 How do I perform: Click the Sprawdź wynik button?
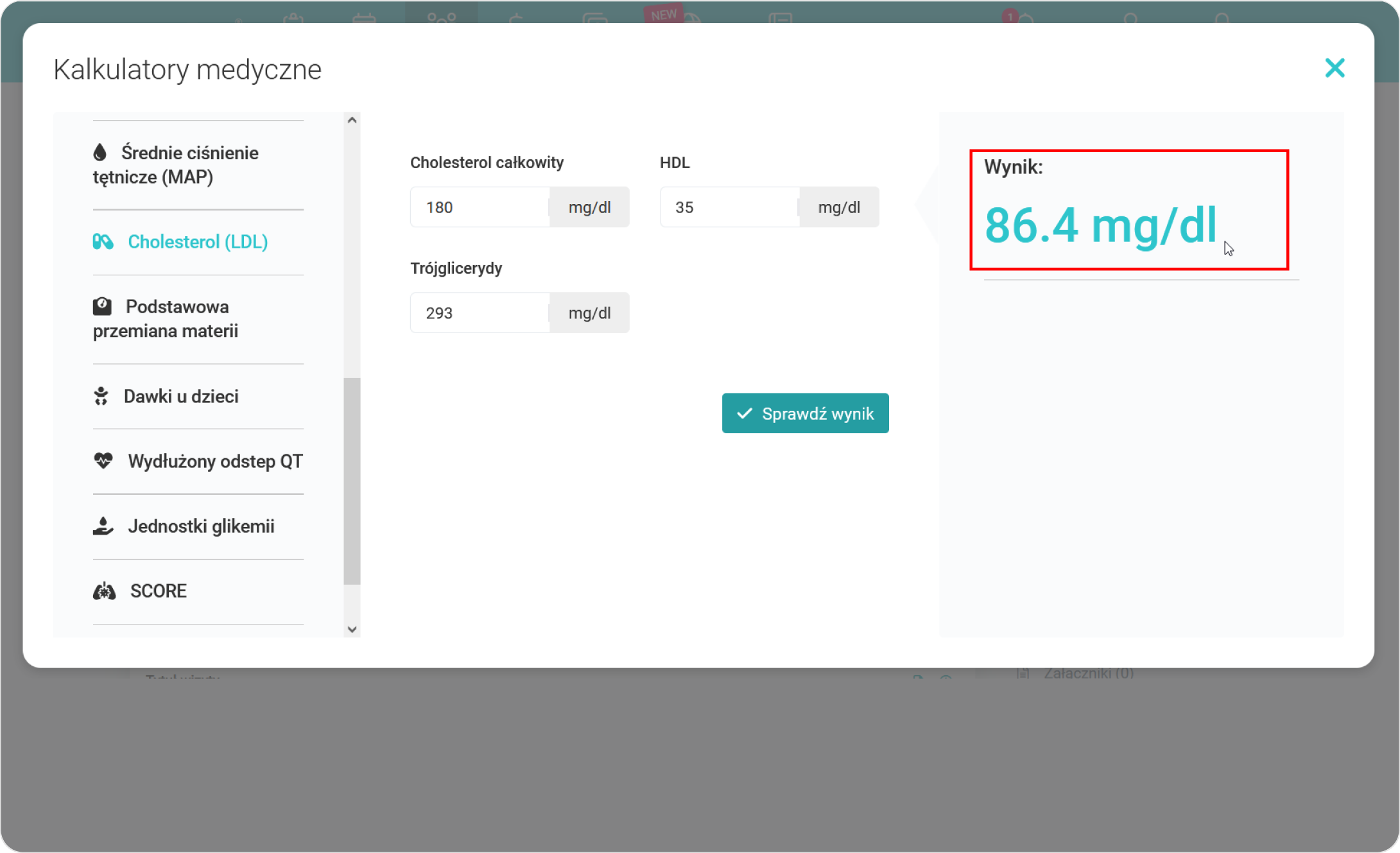point(806,414)
